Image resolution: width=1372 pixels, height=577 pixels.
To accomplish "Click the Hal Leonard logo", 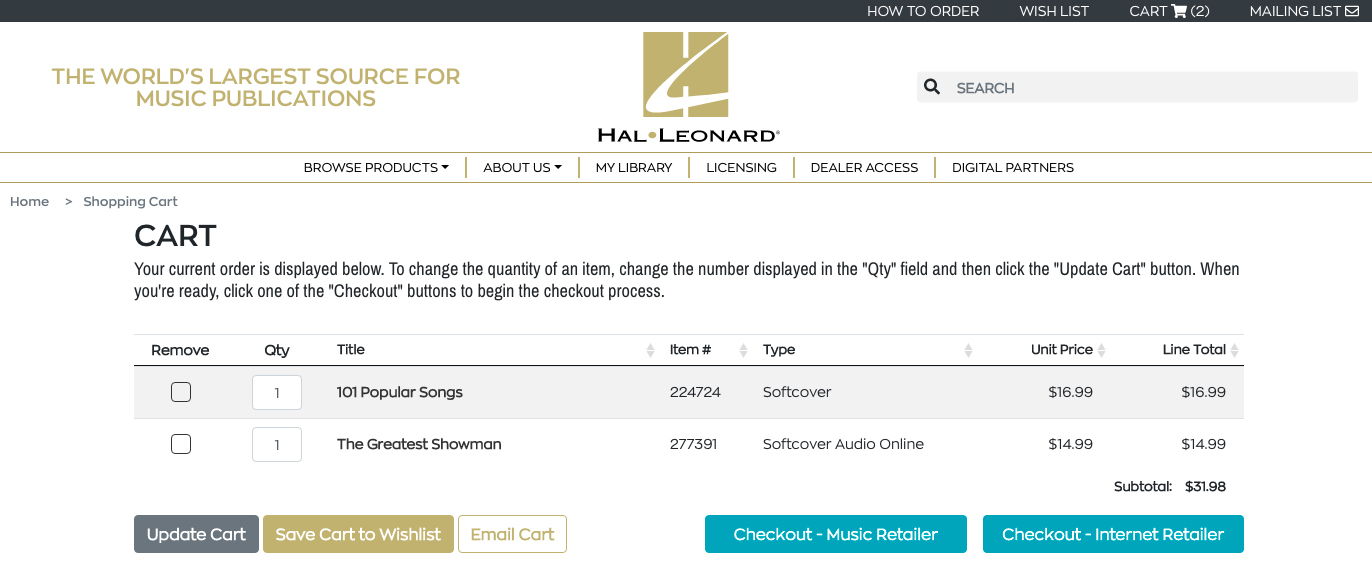I will pos(686,88).
